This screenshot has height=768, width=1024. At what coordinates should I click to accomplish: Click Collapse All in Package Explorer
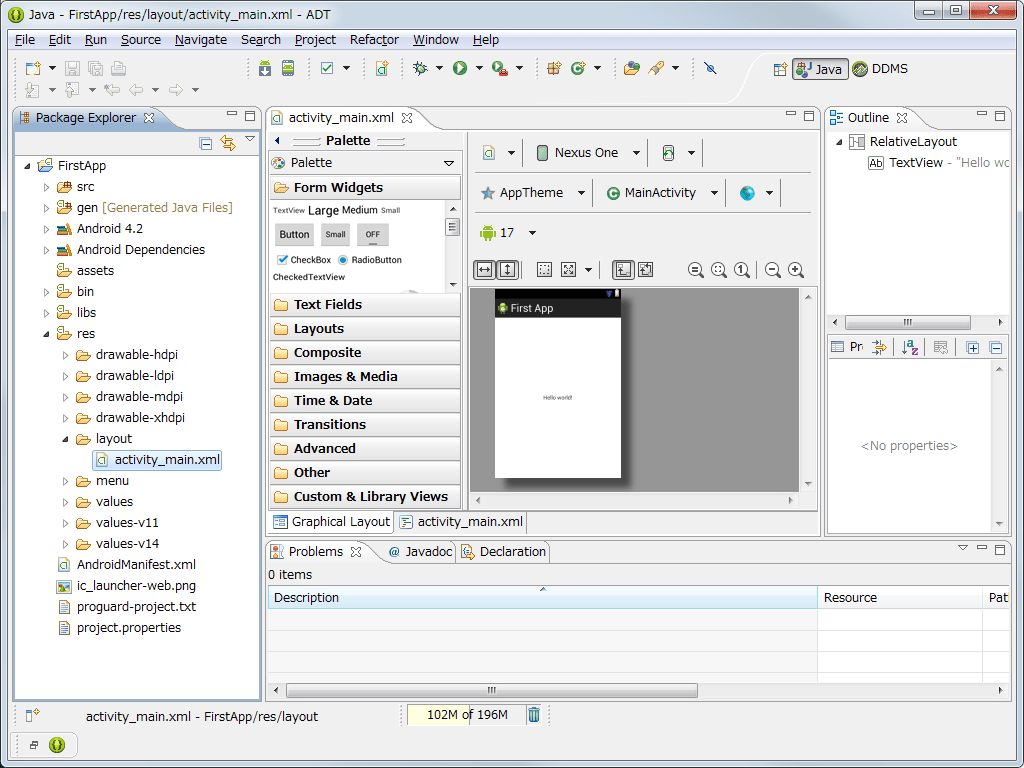pos(206,143)
